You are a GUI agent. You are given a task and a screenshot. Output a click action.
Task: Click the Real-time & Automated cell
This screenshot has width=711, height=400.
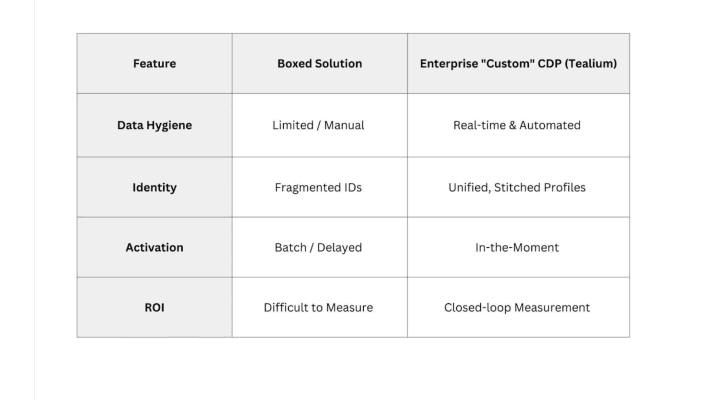coord(518,125)
